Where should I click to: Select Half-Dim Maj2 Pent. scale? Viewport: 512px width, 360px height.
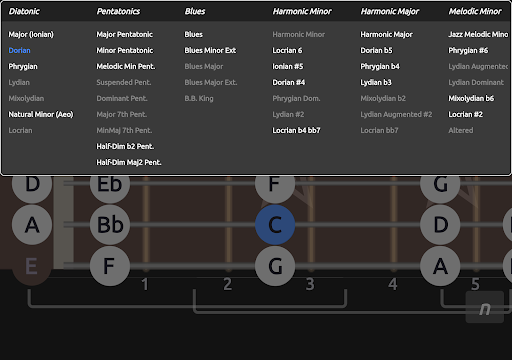tap(129, 162)
